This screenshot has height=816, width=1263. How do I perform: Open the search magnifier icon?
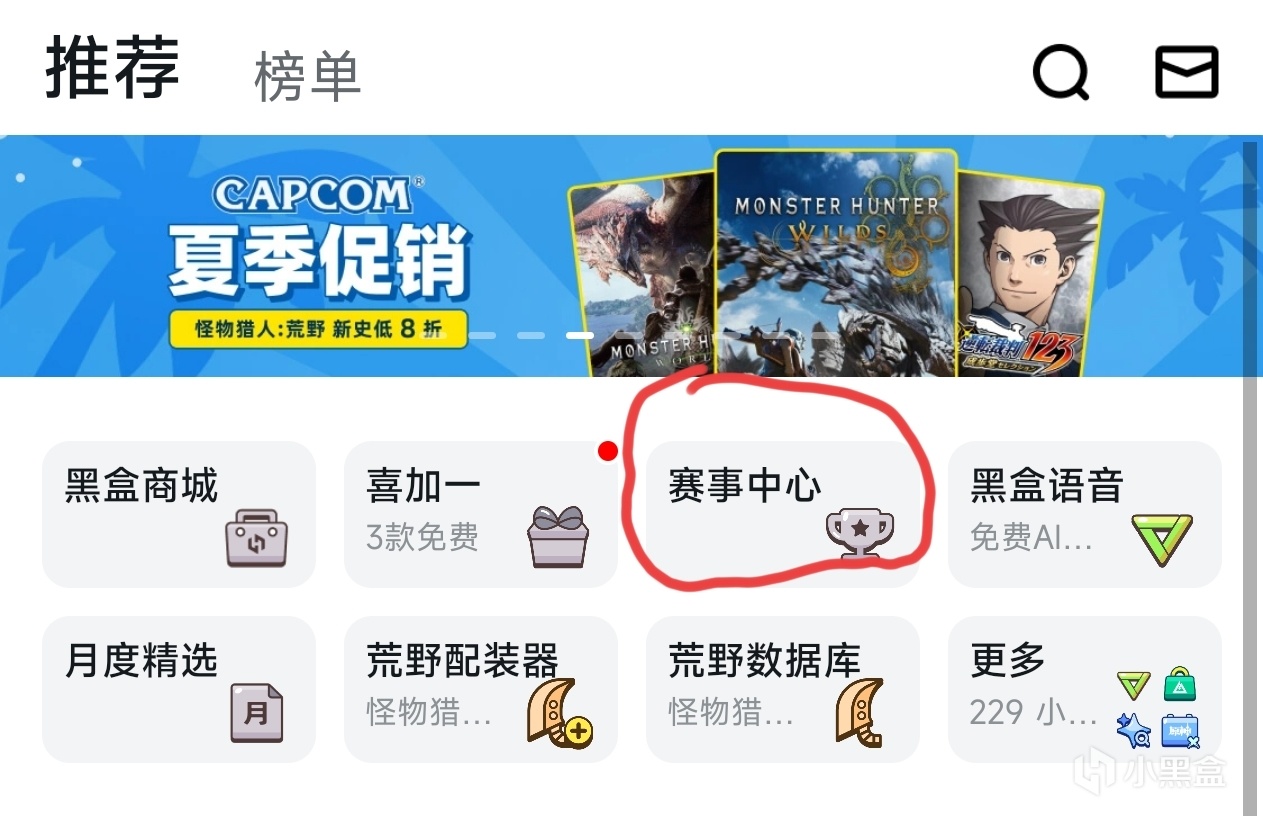(x=1060, y=73)
